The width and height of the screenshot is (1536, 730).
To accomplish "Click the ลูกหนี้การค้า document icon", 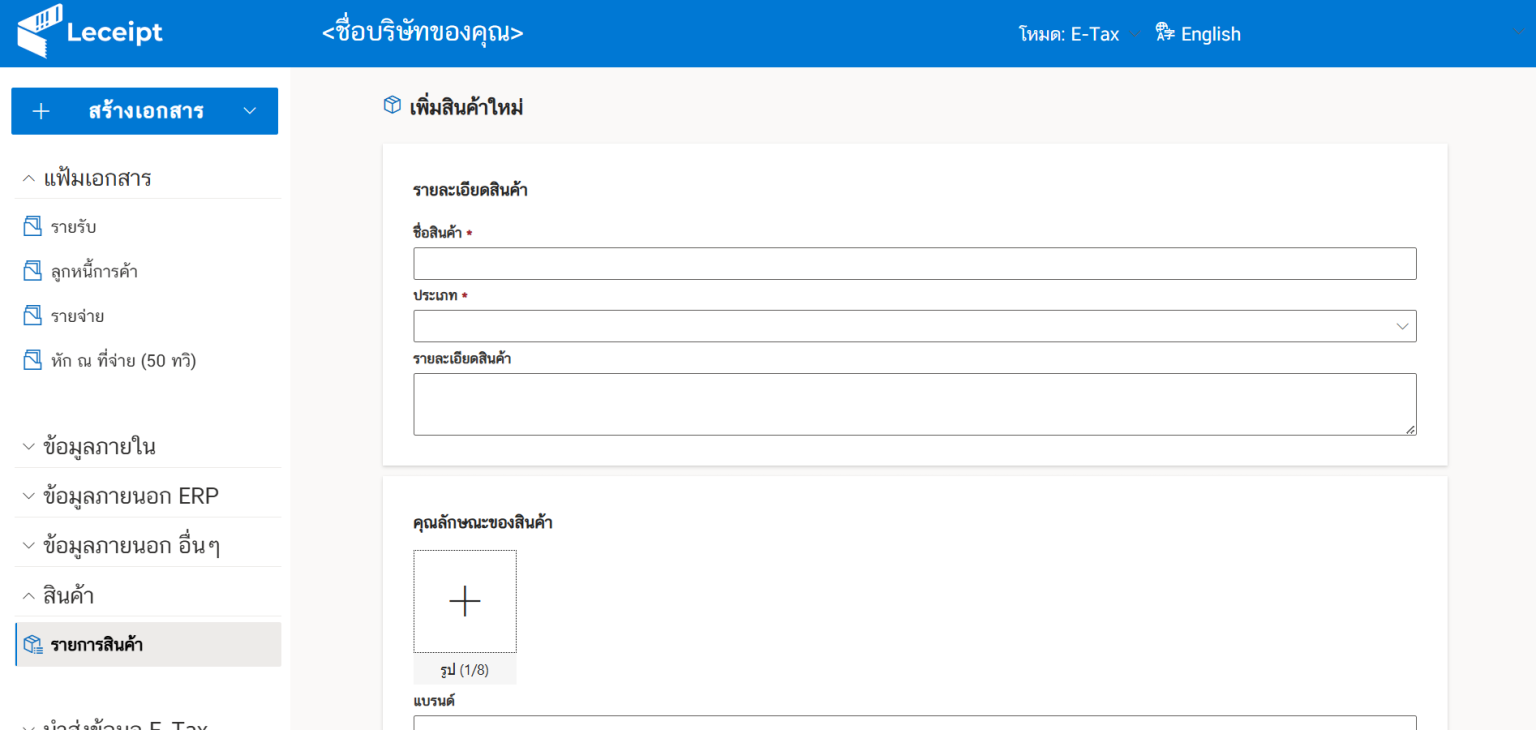I will click(33, 271).
